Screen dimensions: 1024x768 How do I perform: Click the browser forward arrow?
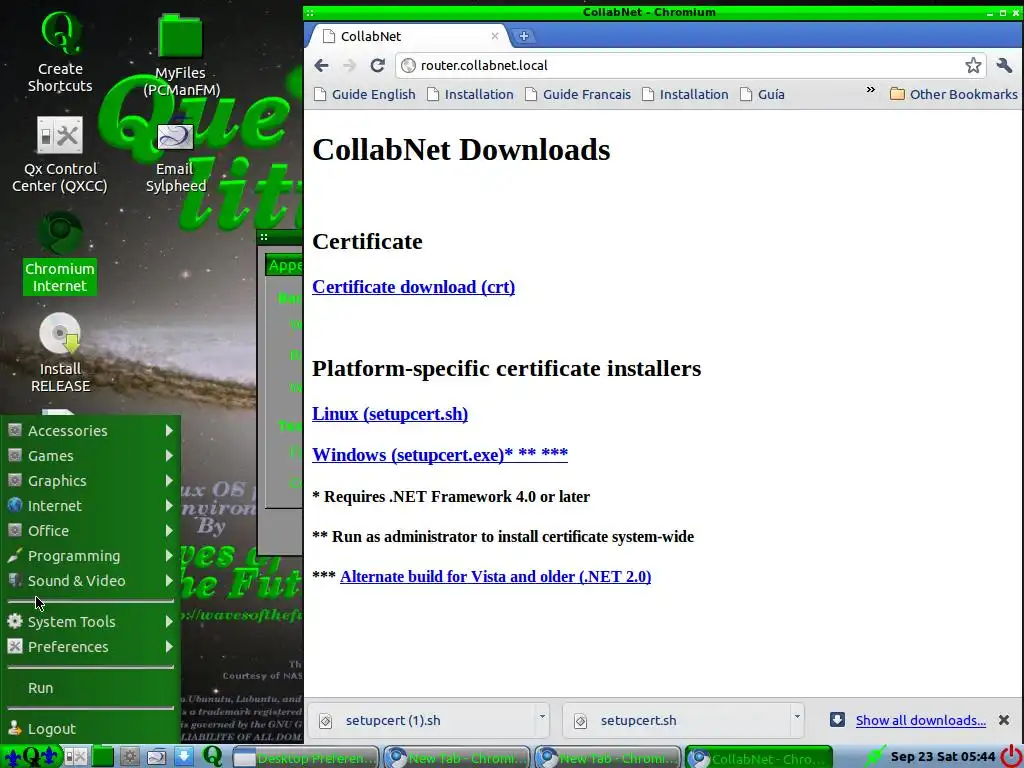349,65
